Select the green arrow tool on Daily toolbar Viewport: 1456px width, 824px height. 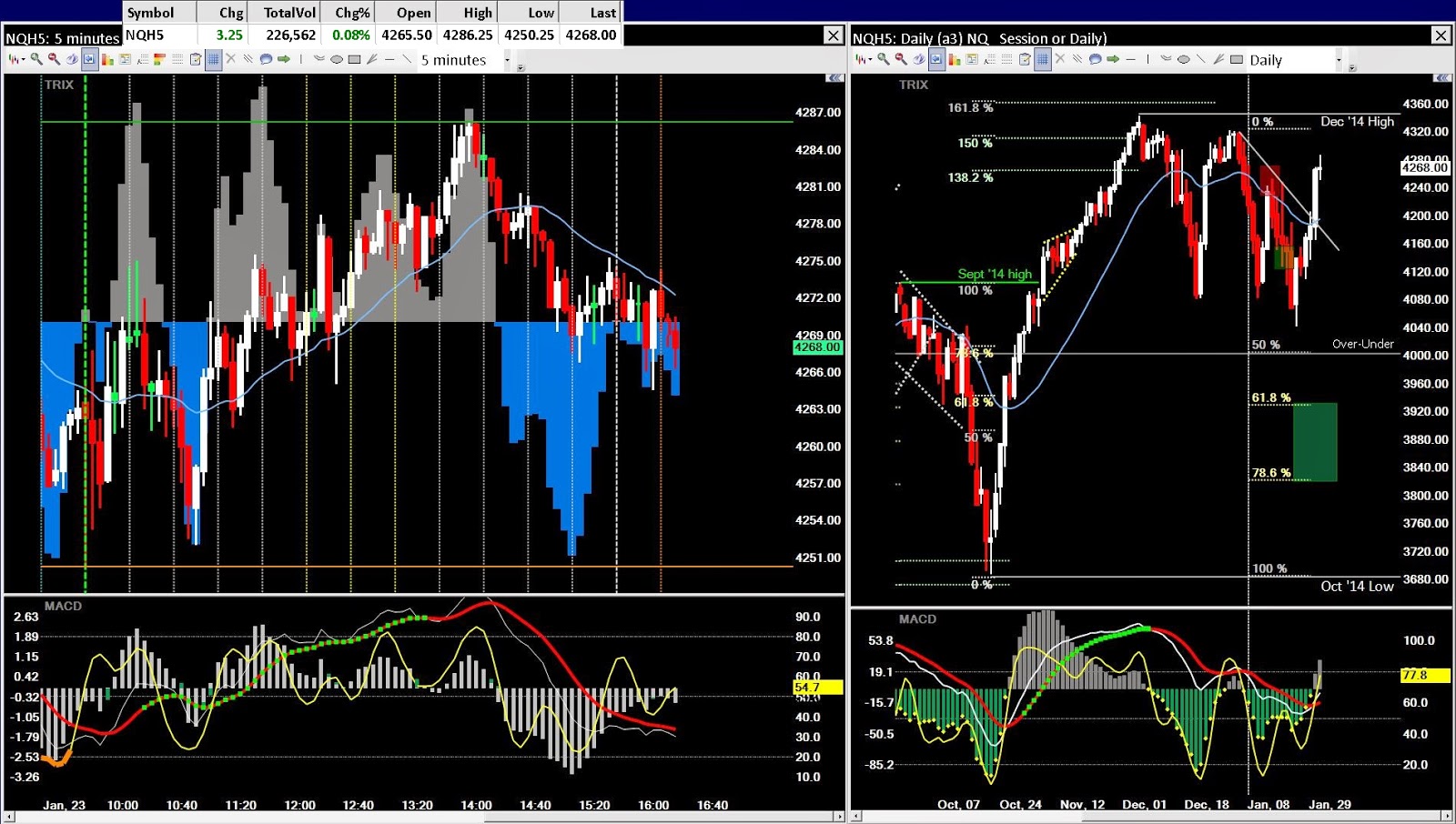[1113, 59]
